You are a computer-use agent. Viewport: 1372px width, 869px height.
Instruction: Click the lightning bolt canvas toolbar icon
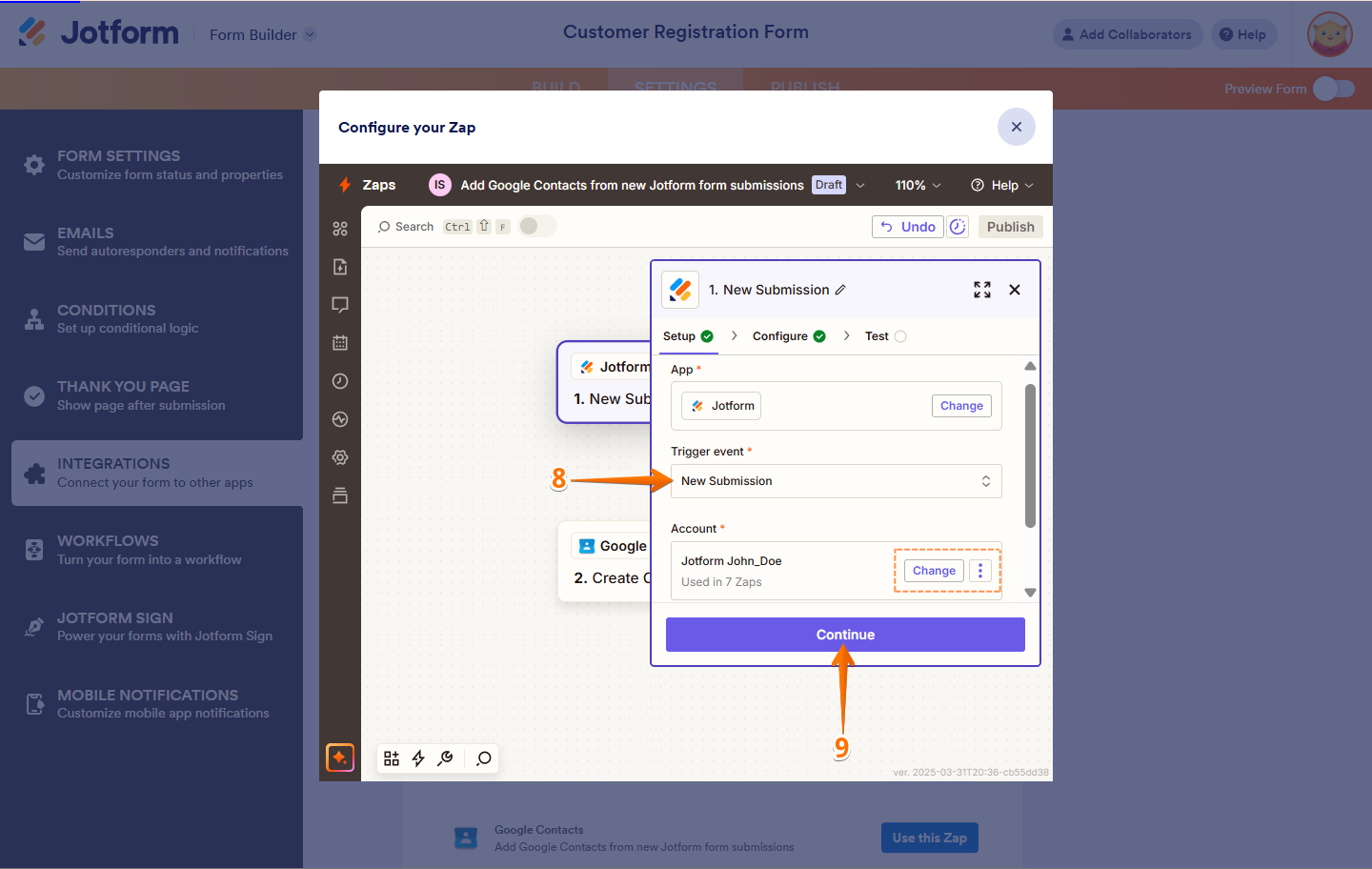click(418, 758)
